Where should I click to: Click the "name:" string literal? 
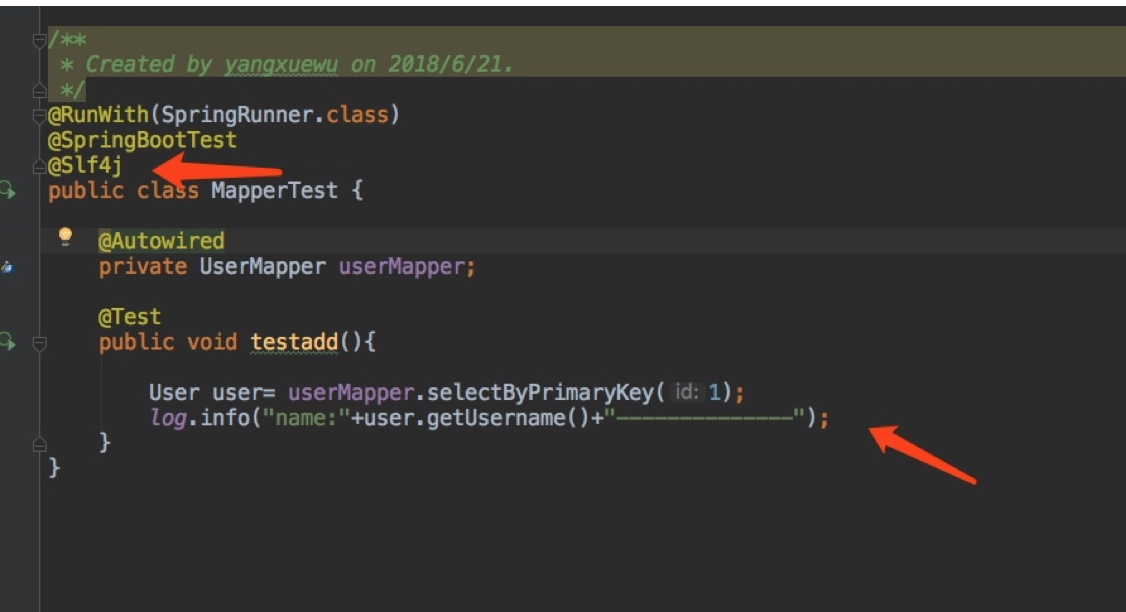click(307, 418)
